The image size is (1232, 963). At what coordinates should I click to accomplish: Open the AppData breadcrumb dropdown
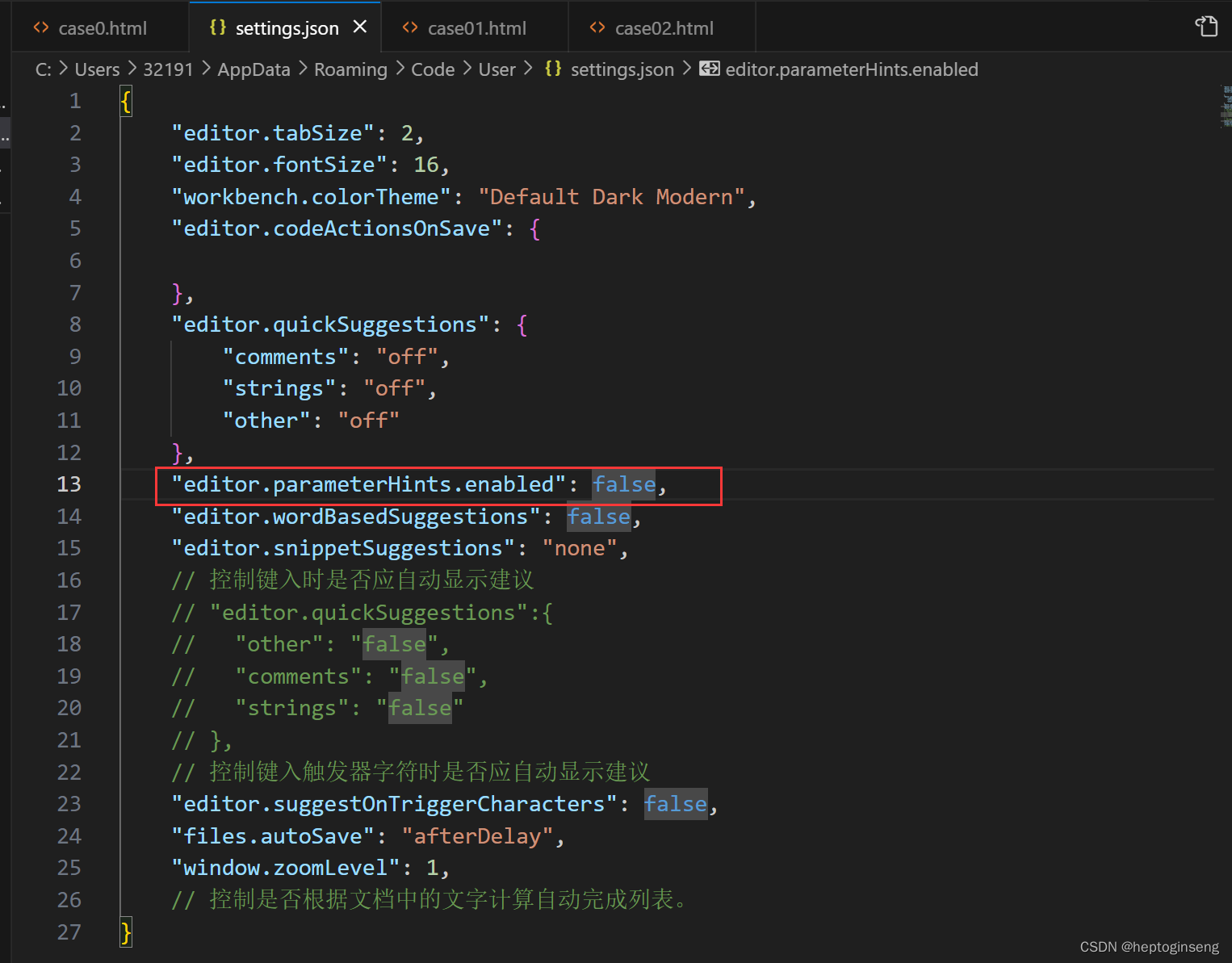[x=254, y=69]
